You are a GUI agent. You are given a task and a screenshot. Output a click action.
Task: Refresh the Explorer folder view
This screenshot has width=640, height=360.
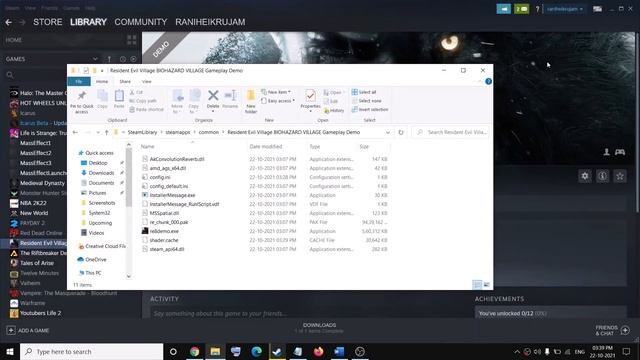coord(401,132)
